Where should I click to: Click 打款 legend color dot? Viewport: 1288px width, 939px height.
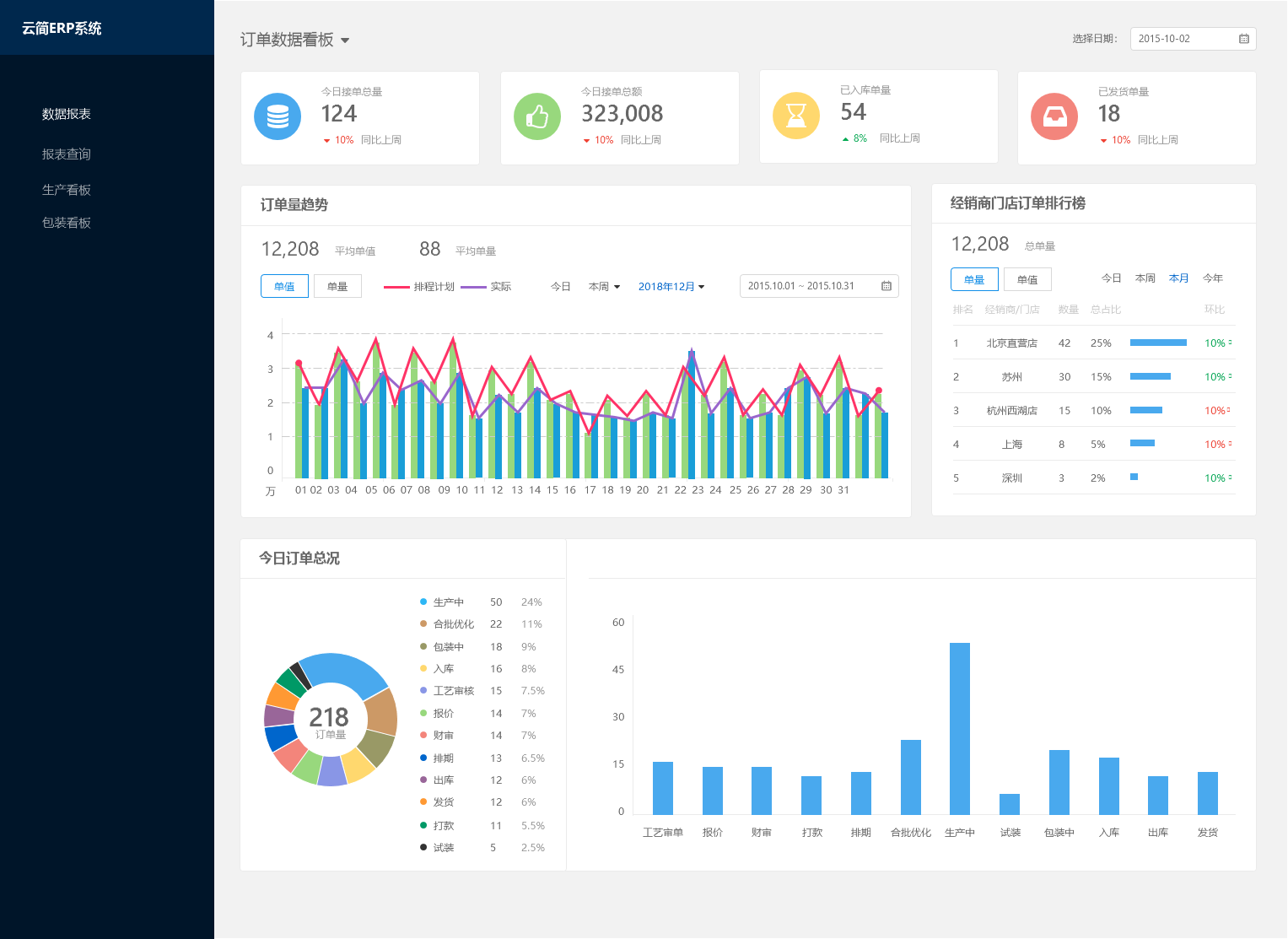coord(423,825)
